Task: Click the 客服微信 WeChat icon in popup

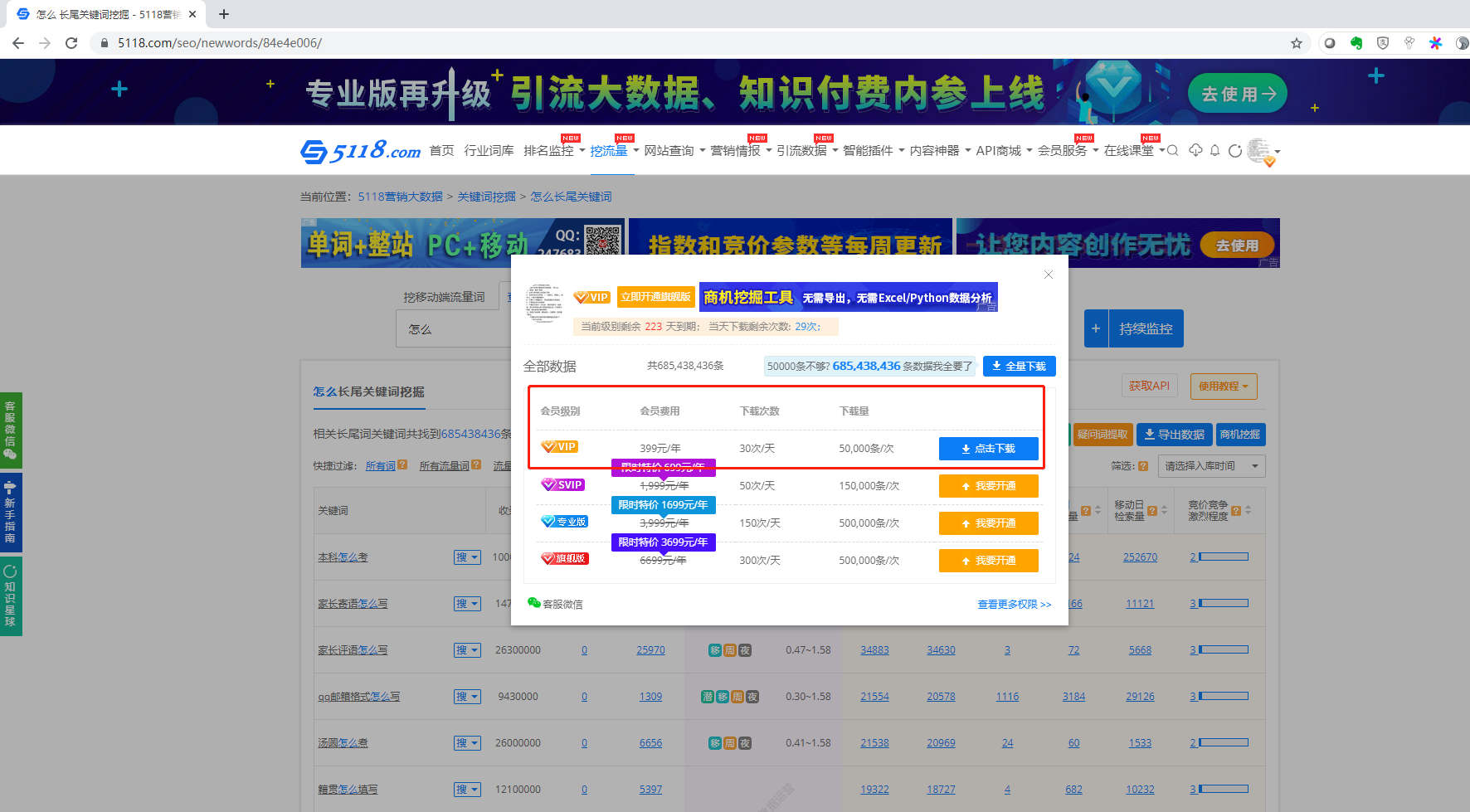Action: [x=534, y=603]
